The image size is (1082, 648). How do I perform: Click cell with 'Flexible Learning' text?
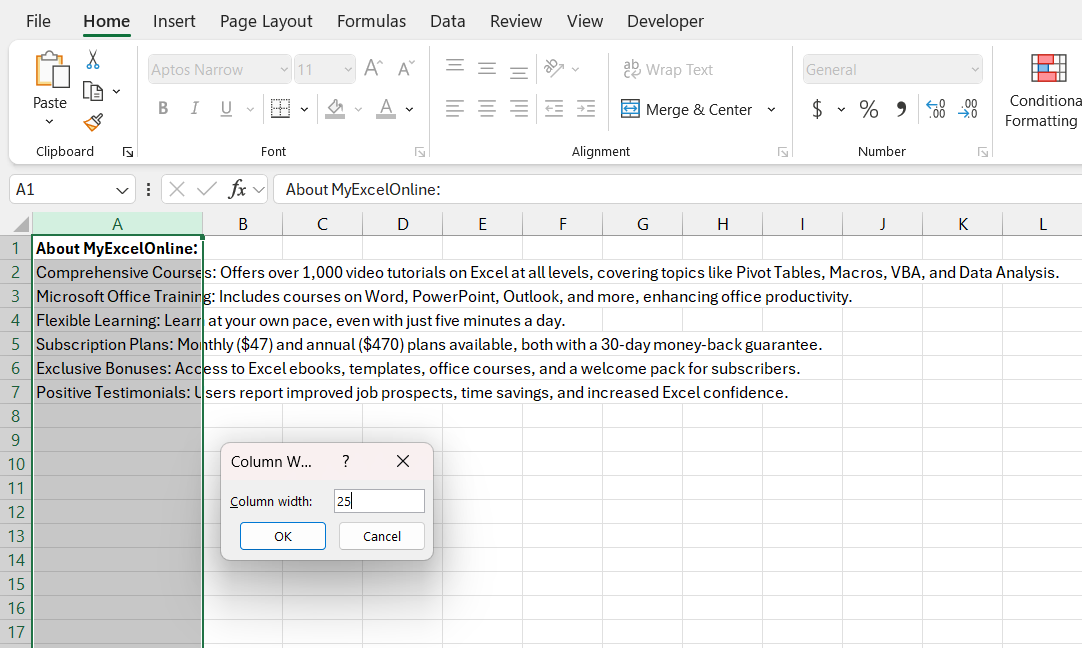tap(117, 320)
